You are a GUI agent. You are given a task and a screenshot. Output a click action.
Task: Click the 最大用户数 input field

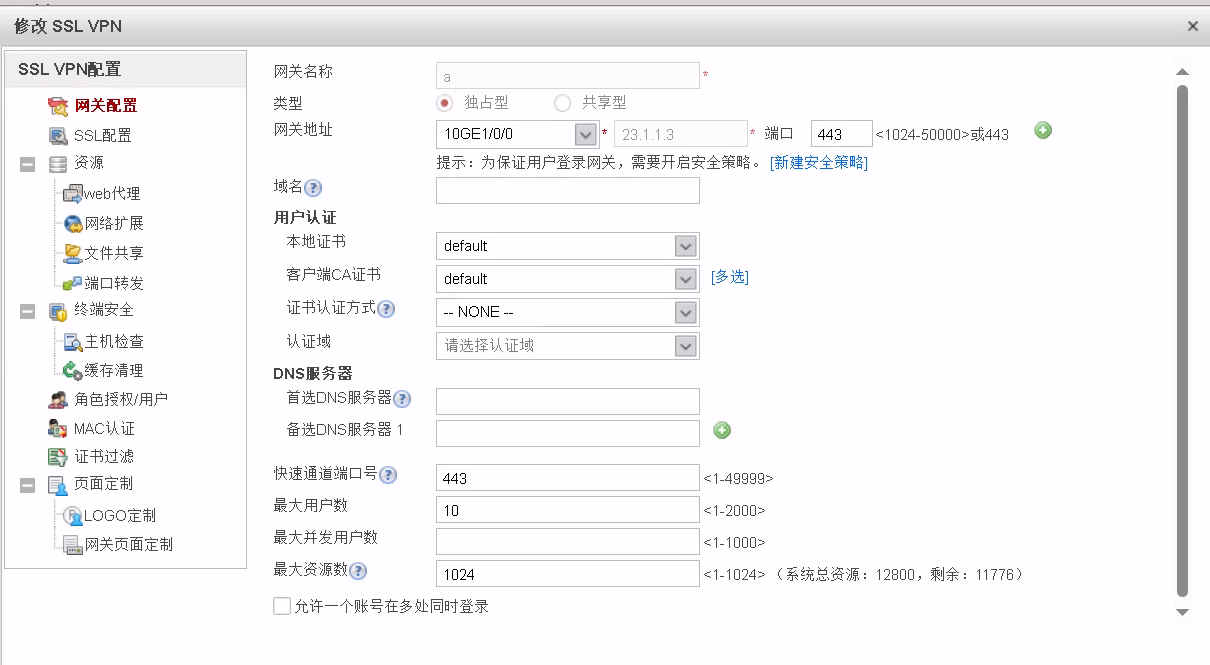coord(568,510)
